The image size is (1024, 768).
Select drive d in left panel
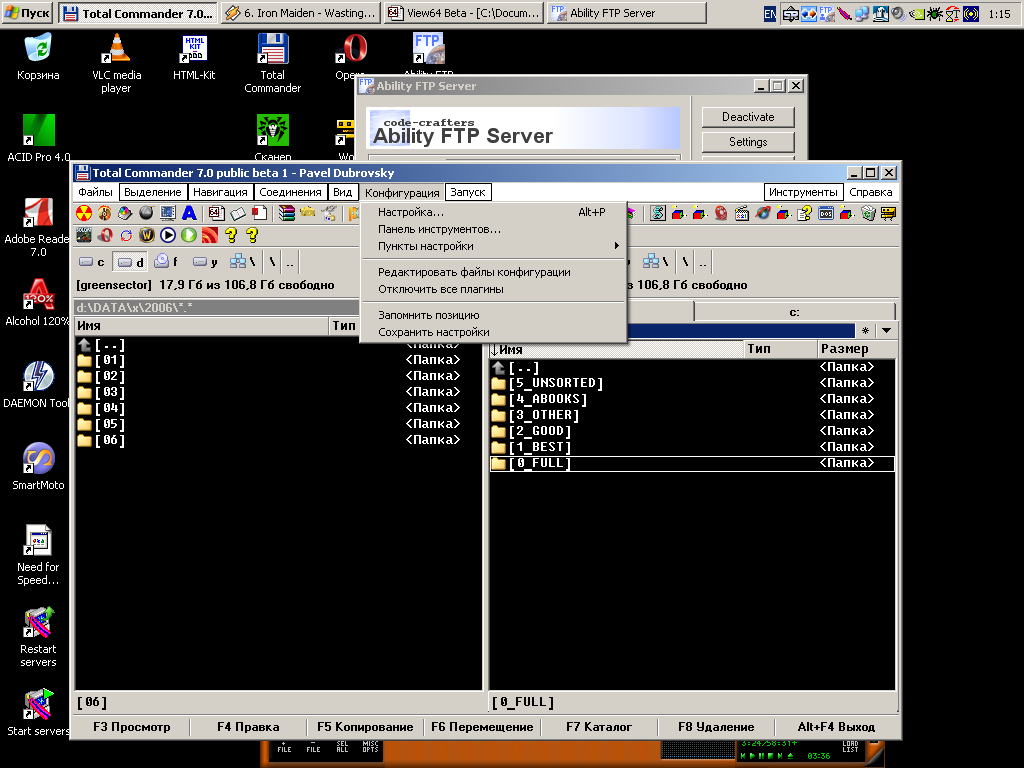pos(131,262)
